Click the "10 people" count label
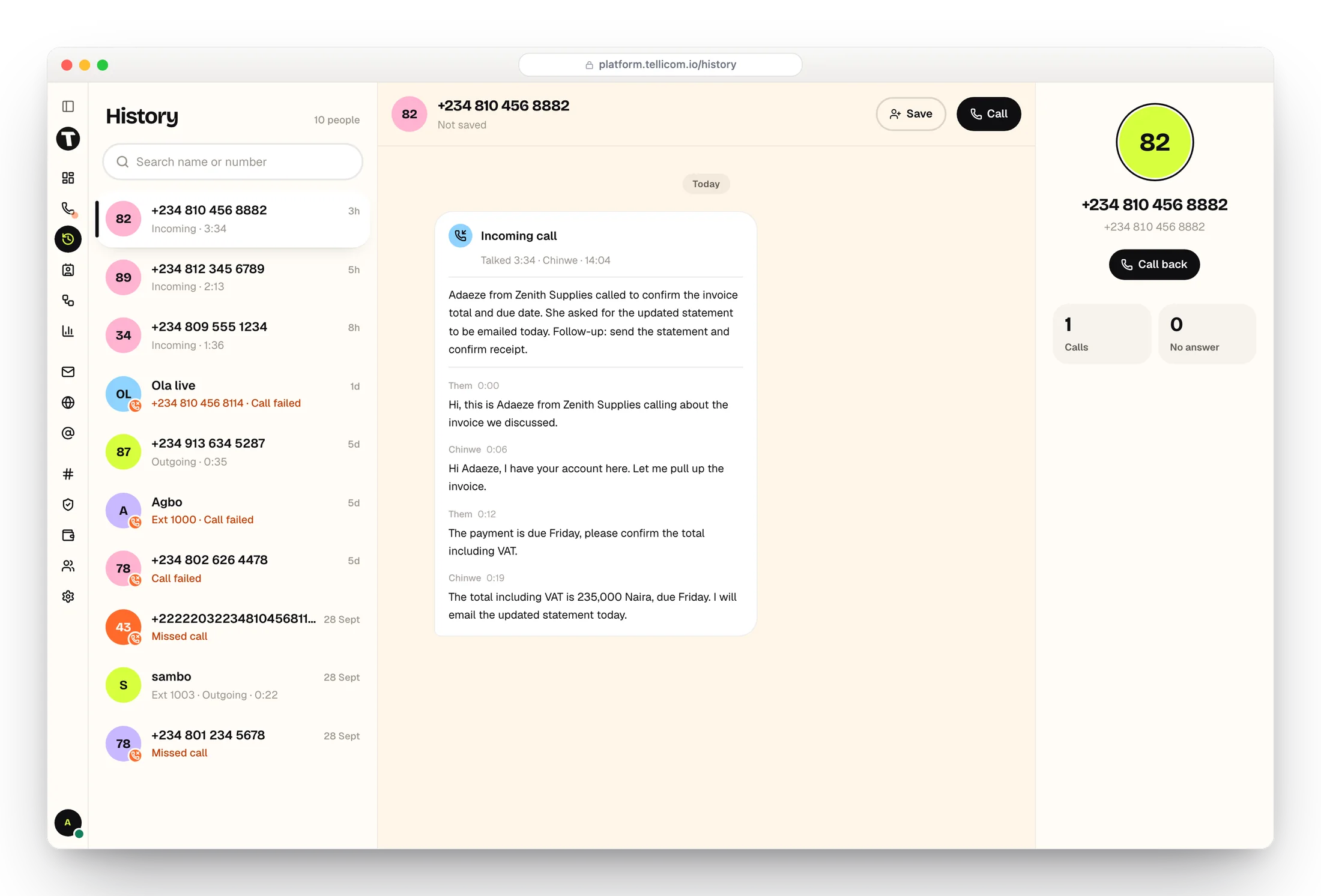 click(x=337, y=120)
